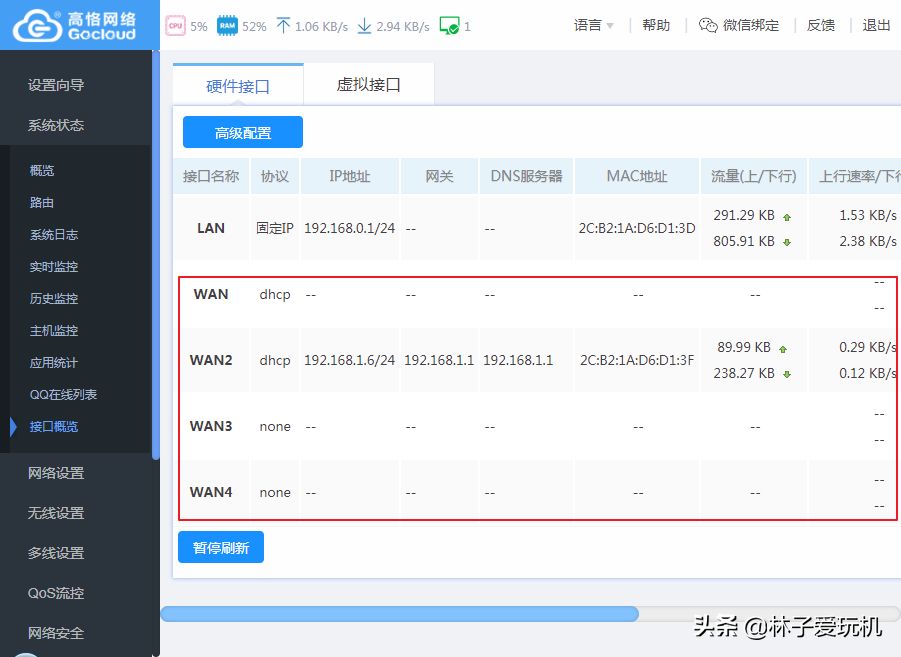Click the download speed arrow icon
The image size is (901, 657).
(364, 26)
